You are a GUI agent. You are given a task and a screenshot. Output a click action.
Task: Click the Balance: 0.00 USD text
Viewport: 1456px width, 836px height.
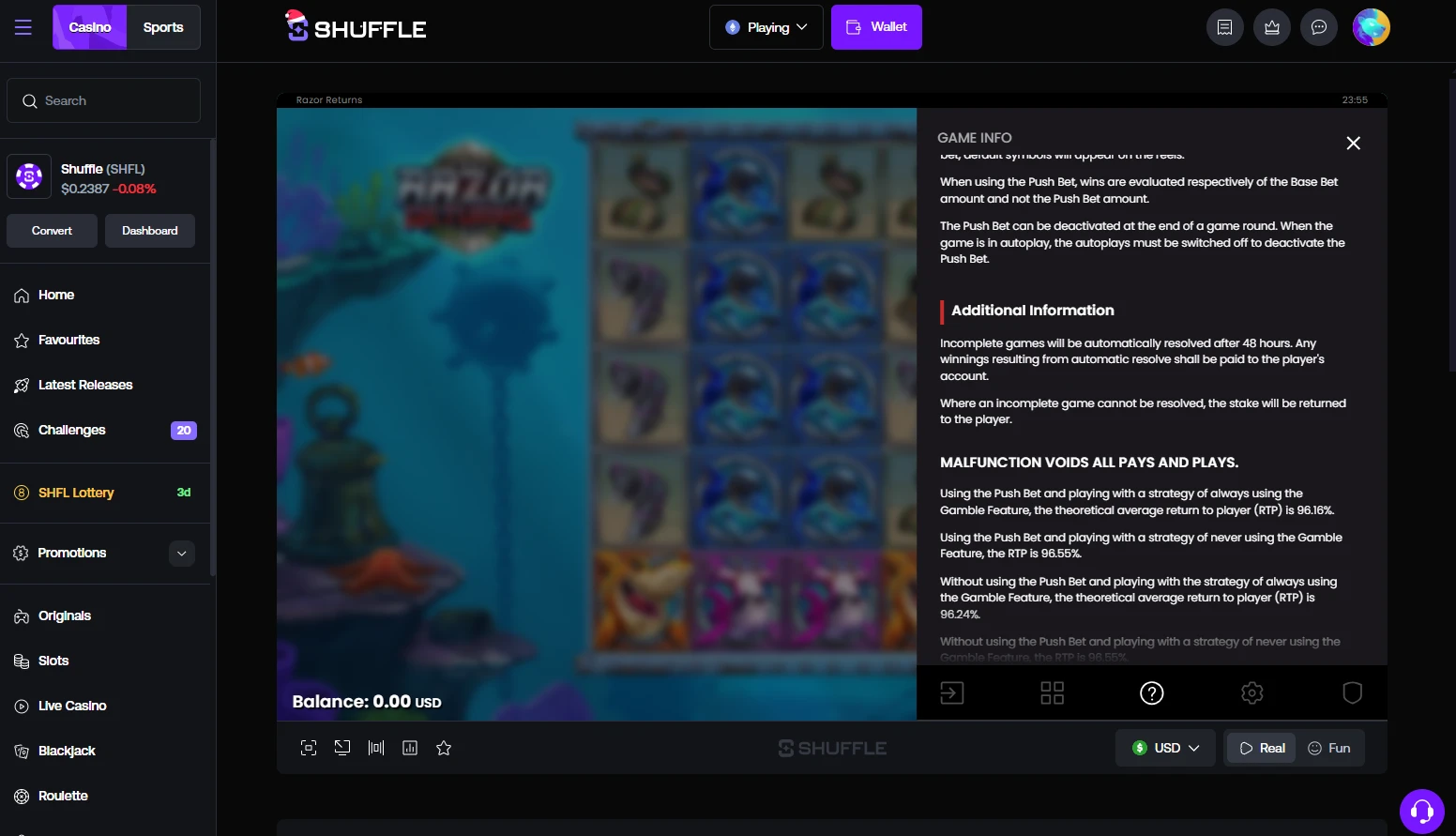367,702
